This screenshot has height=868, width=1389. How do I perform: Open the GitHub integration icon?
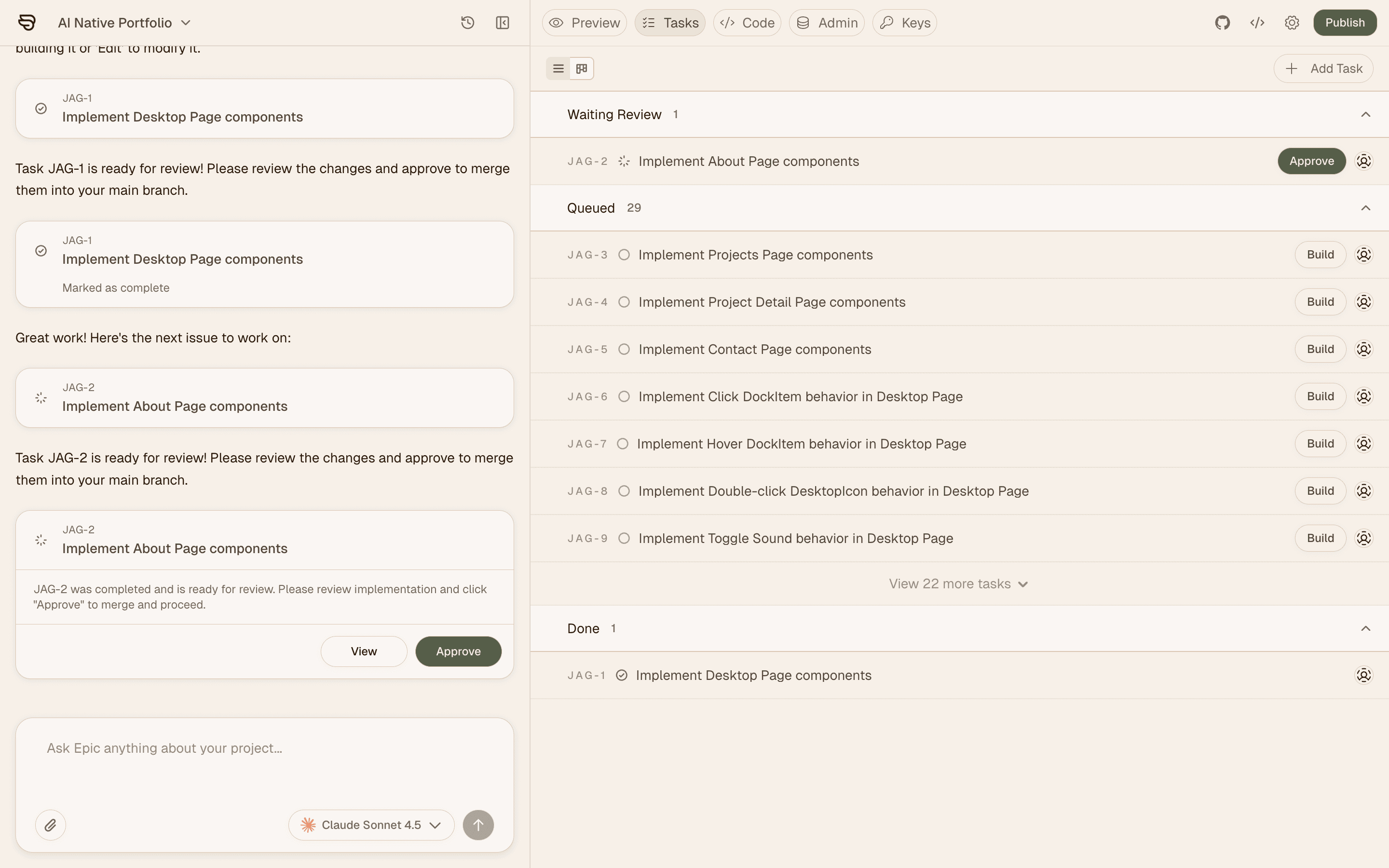pos(1222,23)
